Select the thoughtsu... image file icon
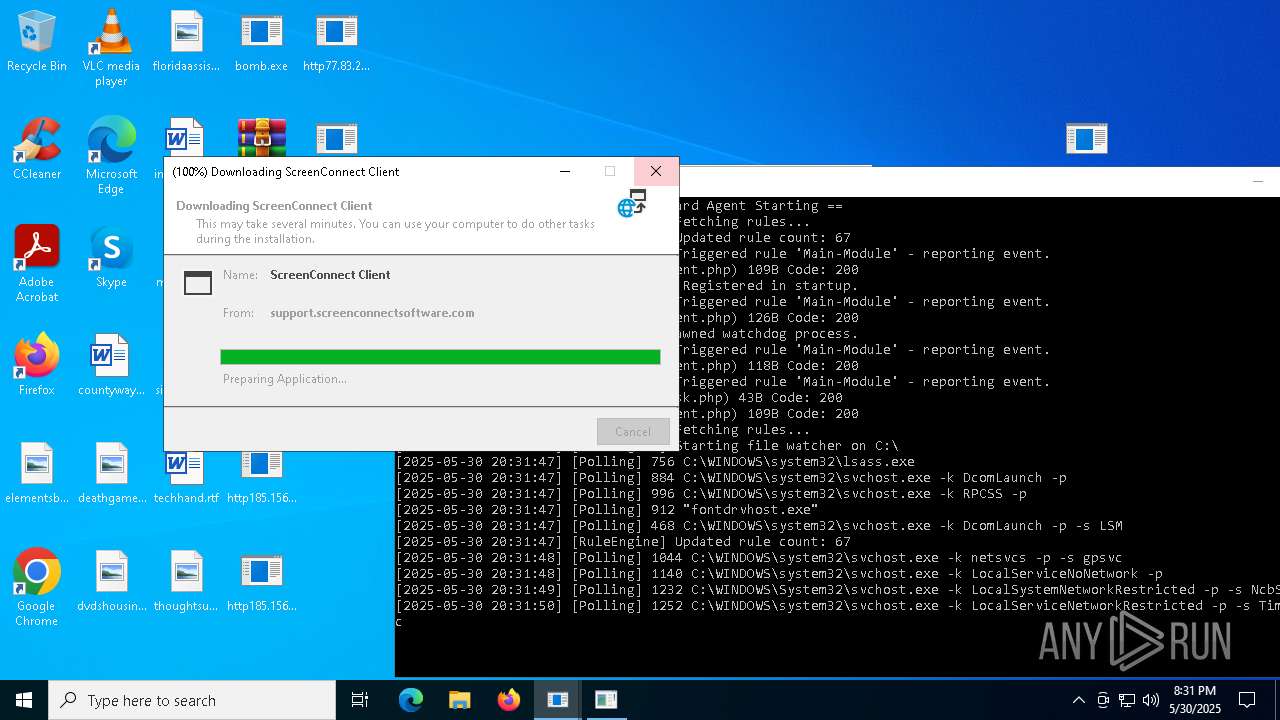 186,582
